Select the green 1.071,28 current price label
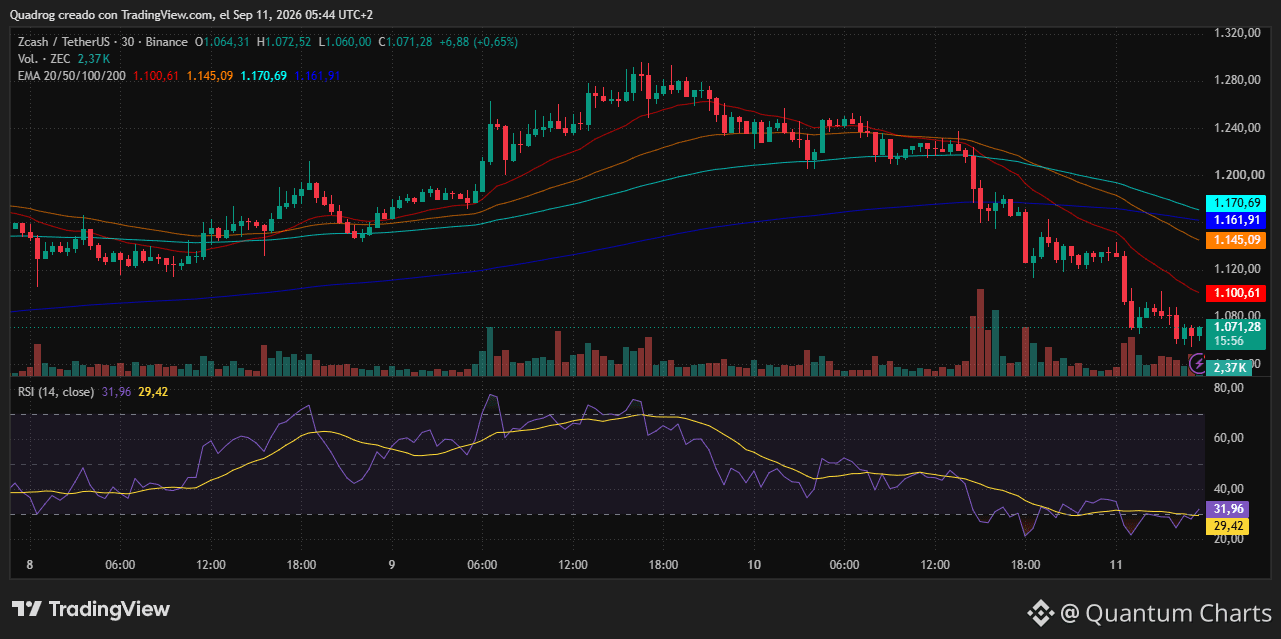Image resolution: width=1281 pixels, height=639 pixels. [x=1236, y=327]
